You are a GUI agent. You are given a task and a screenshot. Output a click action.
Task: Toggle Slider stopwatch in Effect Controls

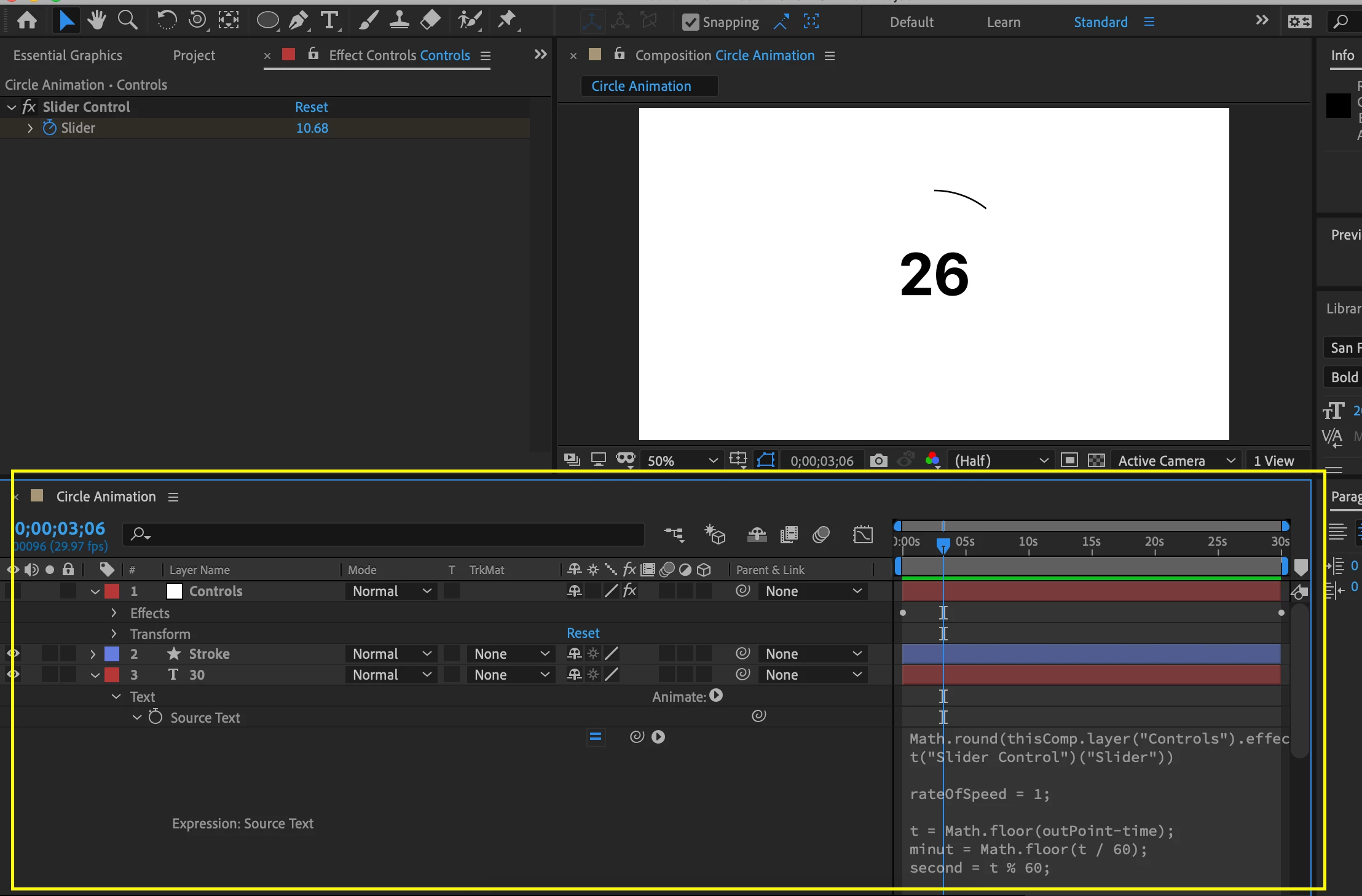click(x=49, y=128)
